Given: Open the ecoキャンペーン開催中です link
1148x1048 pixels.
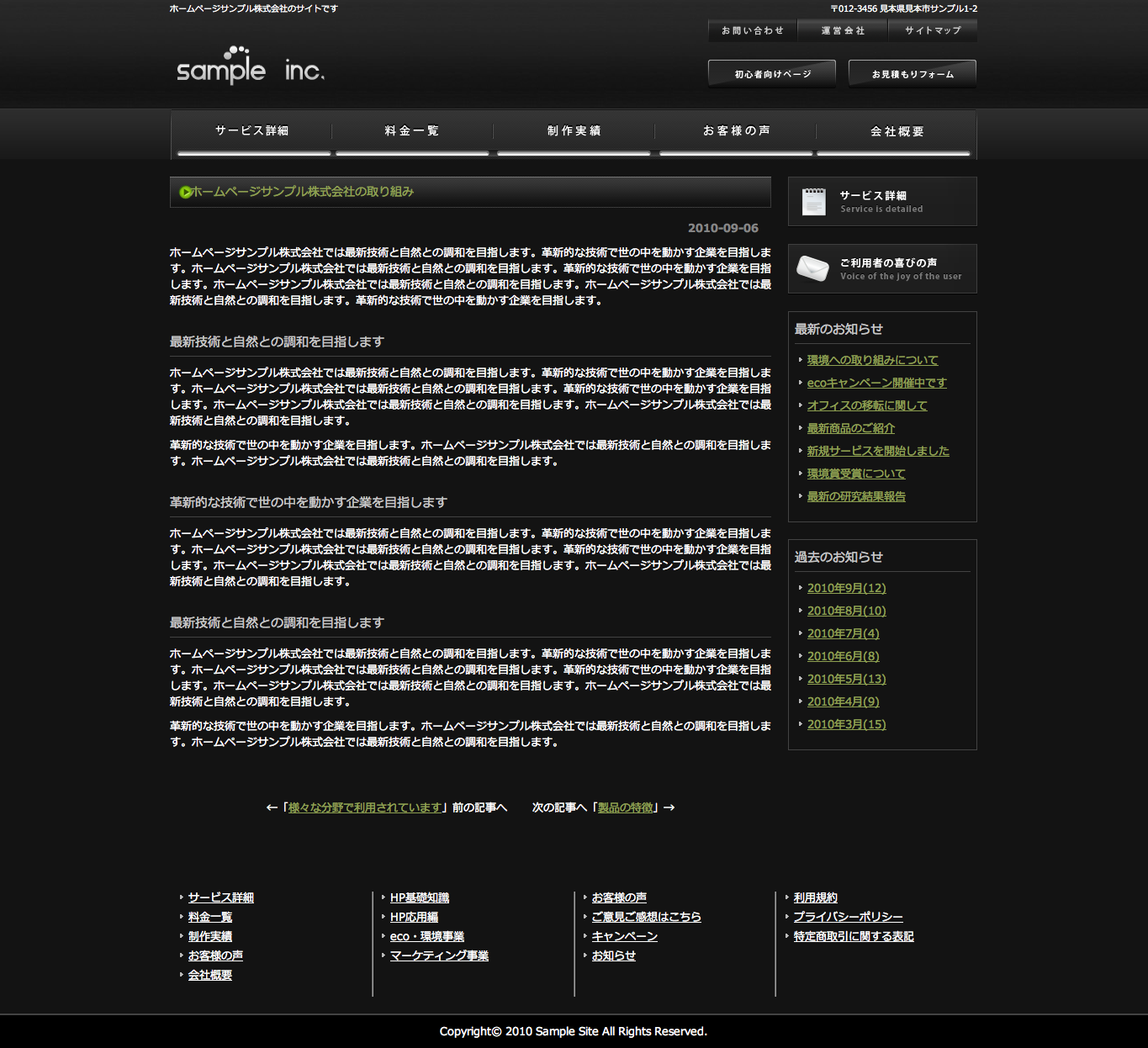Looking at the screenshot, I should click(876, 383).
